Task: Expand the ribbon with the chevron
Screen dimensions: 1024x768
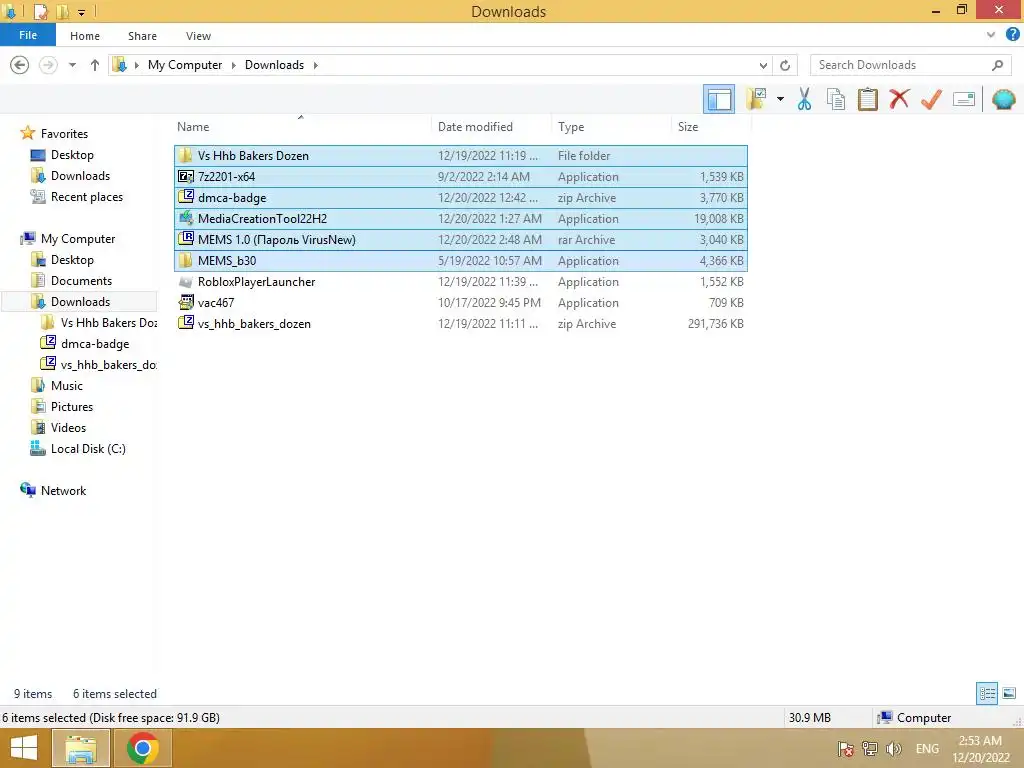Action: [991, 35]
